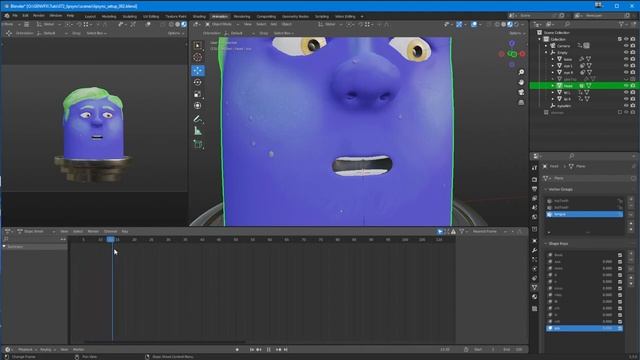Select the Move tool in the main viewport toolbar

[198, 71]
